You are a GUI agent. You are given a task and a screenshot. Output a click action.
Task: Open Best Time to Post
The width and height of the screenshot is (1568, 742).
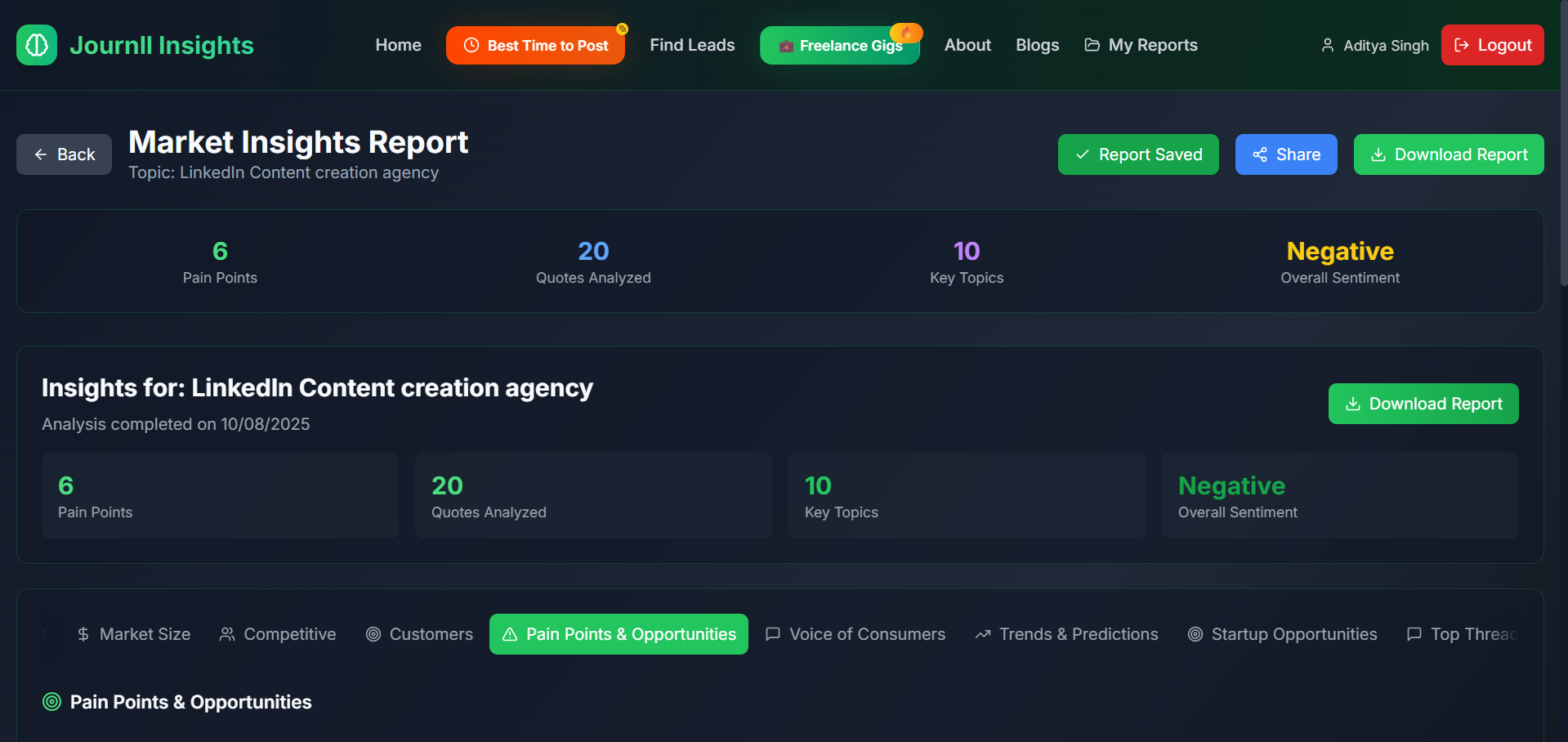[535, 45]
